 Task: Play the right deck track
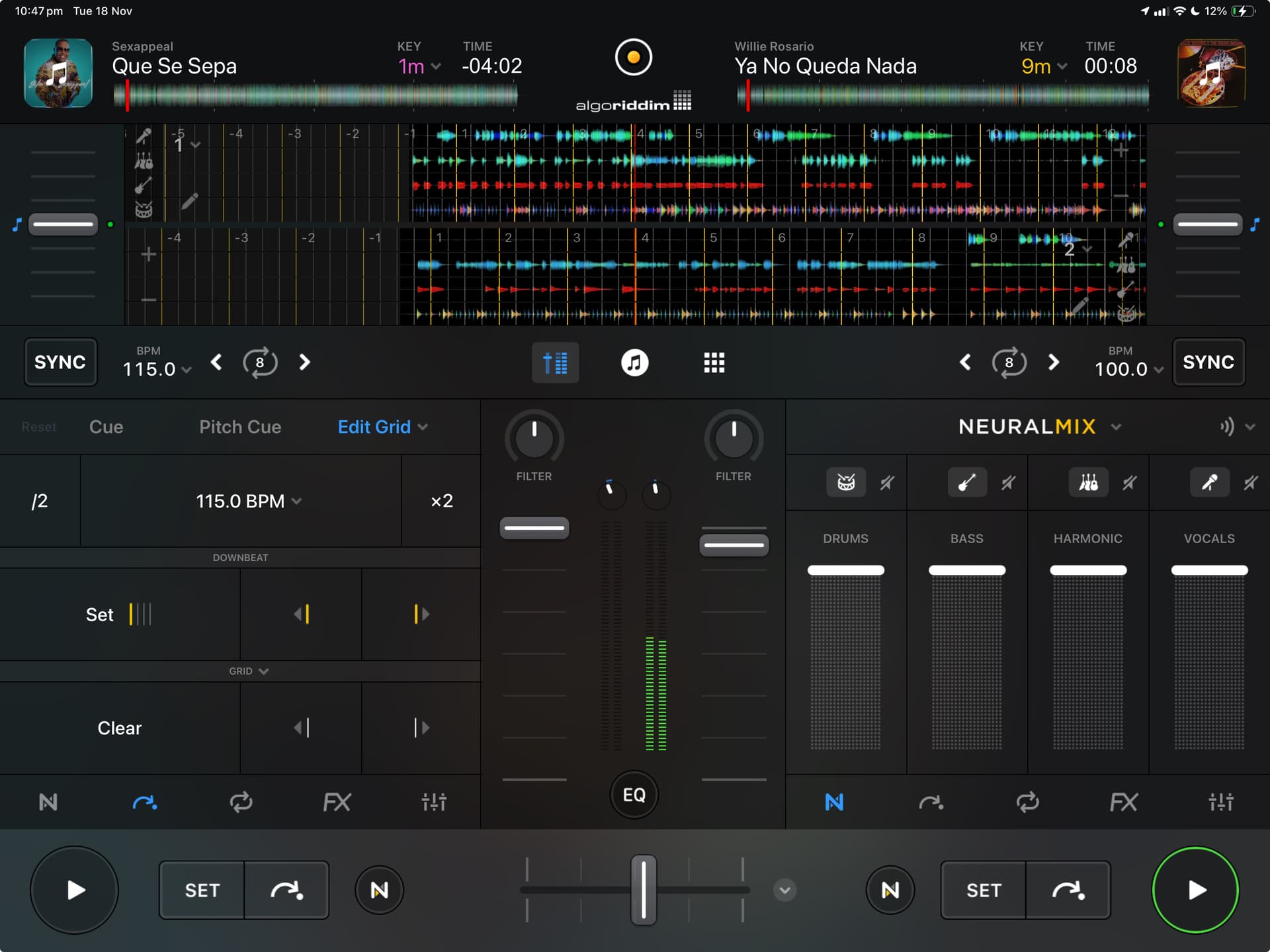click(1195, 890)
